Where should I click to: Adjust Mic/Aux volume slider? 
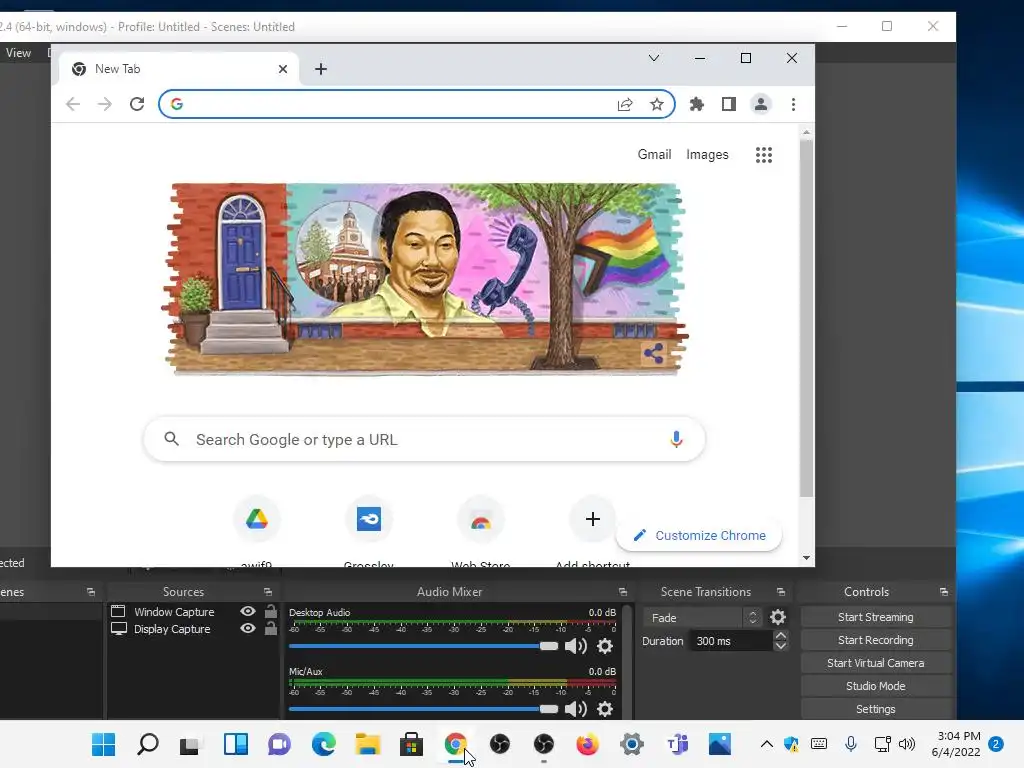click(423, 709)
